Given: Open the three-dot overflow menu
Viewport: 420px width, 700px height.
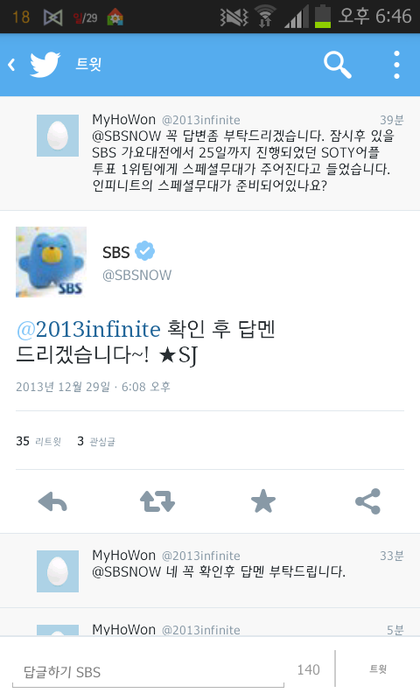Looking at the screenshot, I should coord(396,65).
